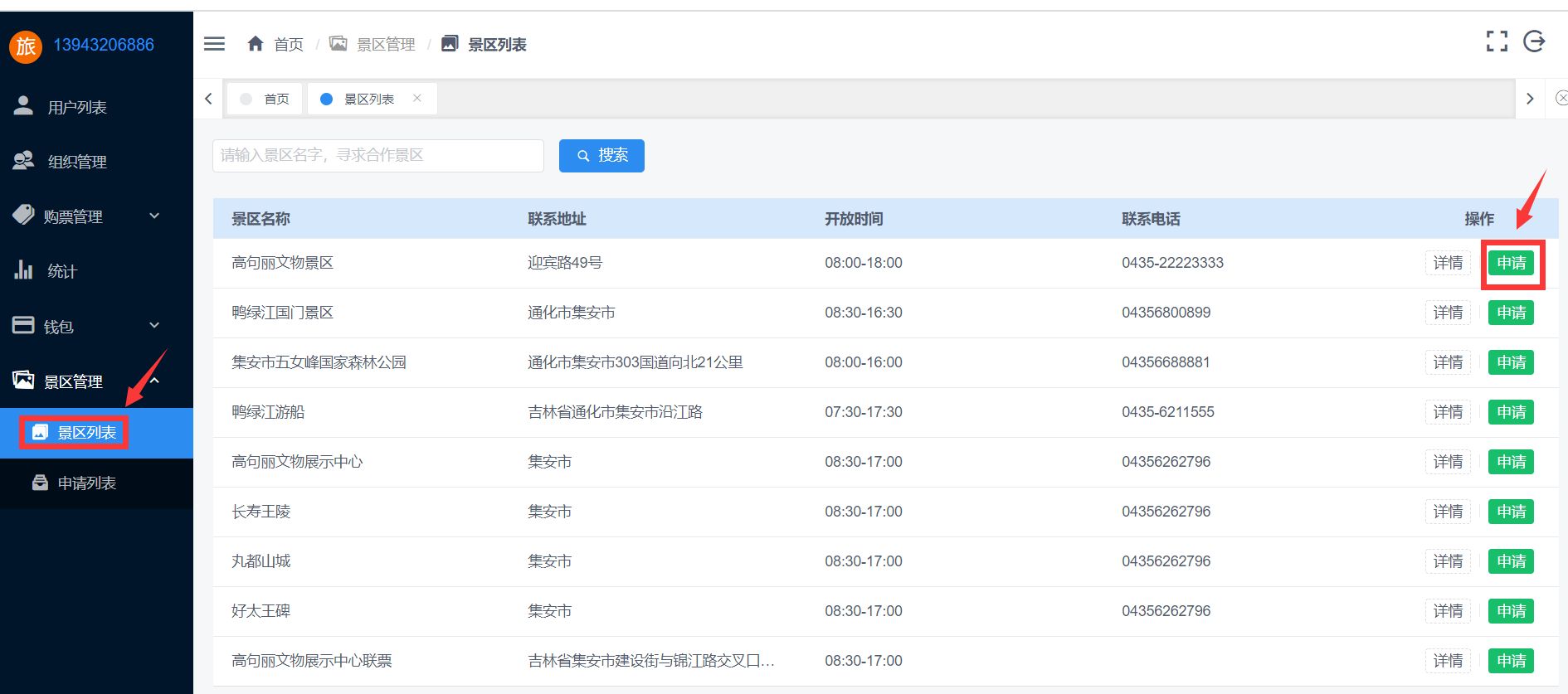The width and height of the screenshot is (1568, 694).
Task: Click the orange 旅 avatar logo
Action: [26, 46]
